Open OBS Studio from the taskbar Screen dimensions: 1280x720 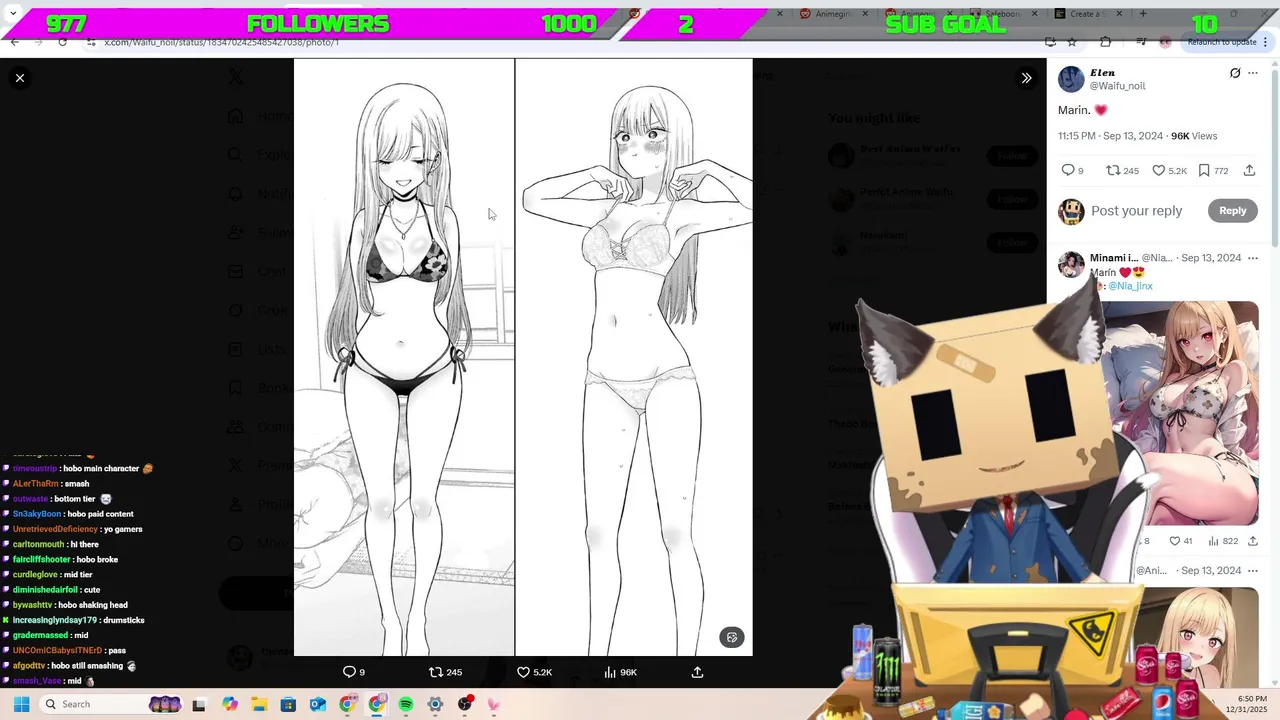coord(465,704)
